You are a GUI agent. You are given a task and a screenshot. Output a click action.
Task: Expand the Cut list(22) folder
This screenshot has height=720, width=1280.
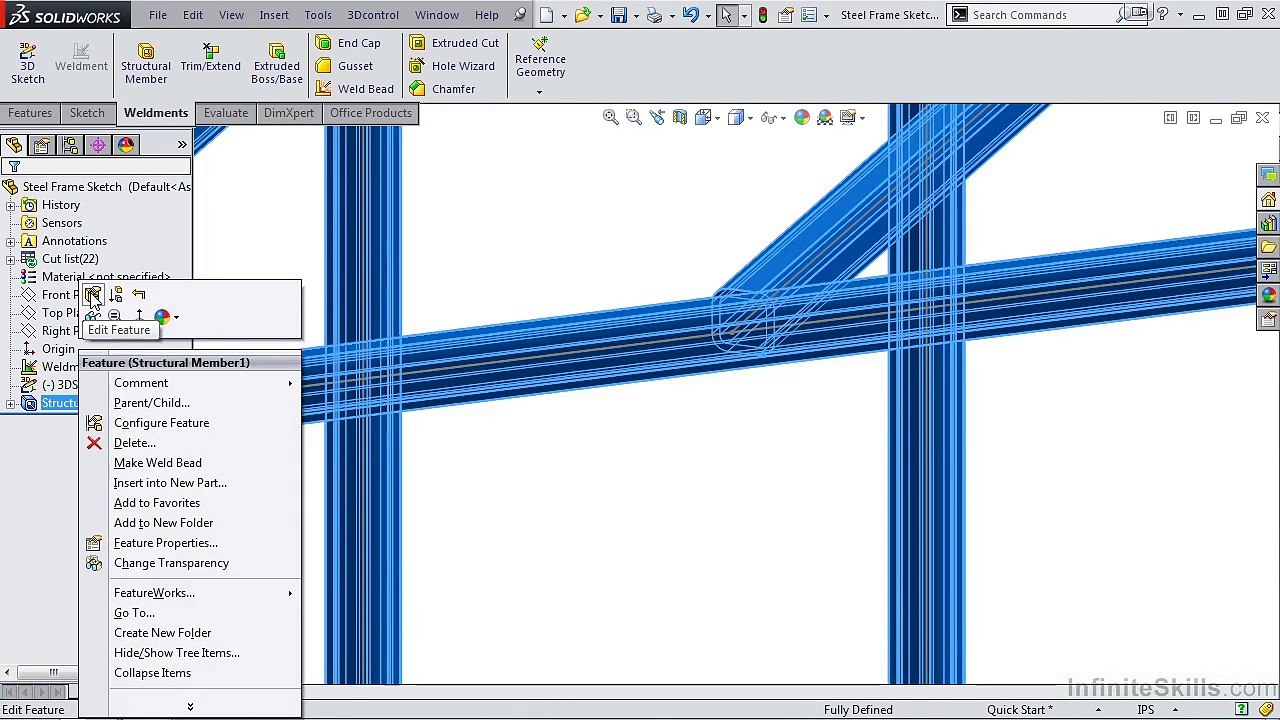(x=10, y=259)
